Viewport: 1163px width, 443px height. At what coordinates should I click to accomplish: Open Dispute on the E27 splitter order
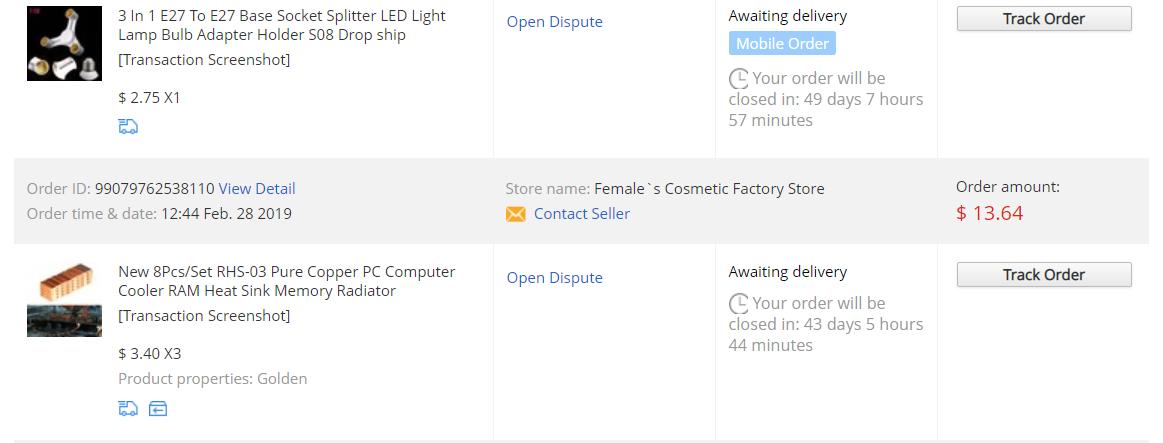[555, 22]
